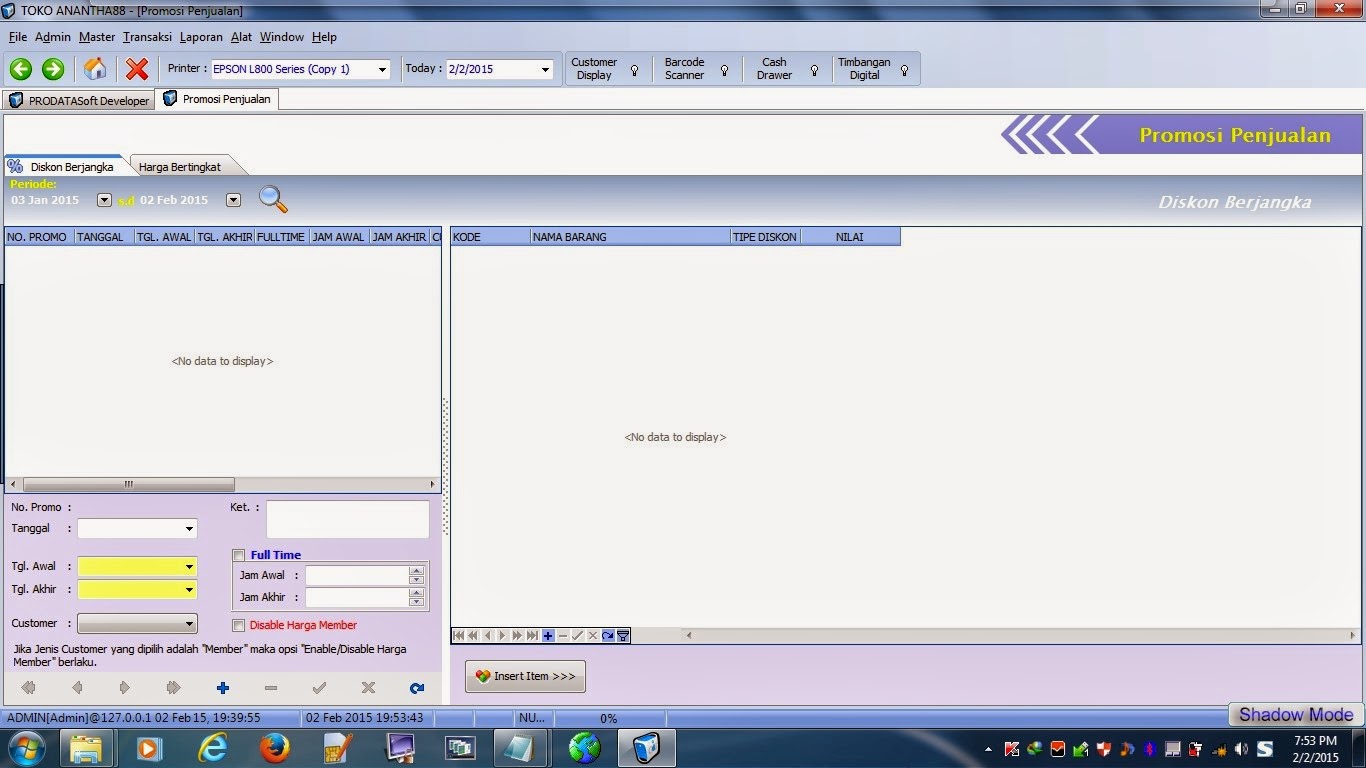Open the Today date dropdown
The image size is (1366, 768).
(546, 69)
